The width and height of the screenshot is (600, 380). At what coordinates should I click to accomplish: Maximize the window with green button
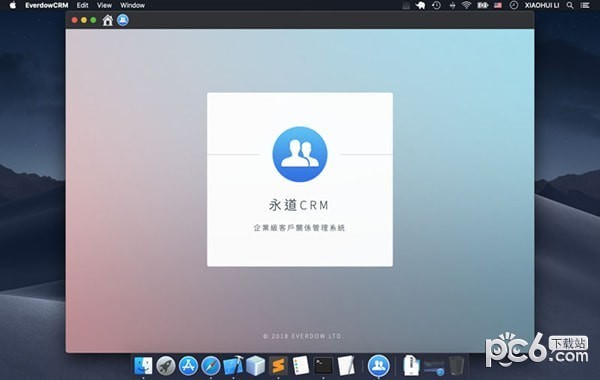[x=93, y=20]
